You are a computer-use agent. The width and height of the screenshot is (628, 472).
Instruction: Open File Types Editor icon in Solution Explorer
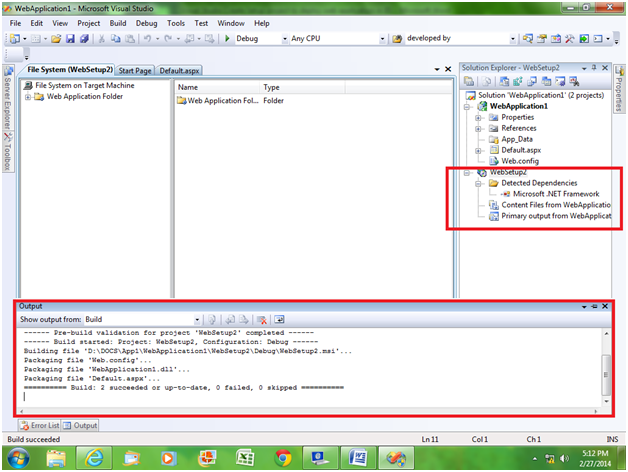point(532,82)
